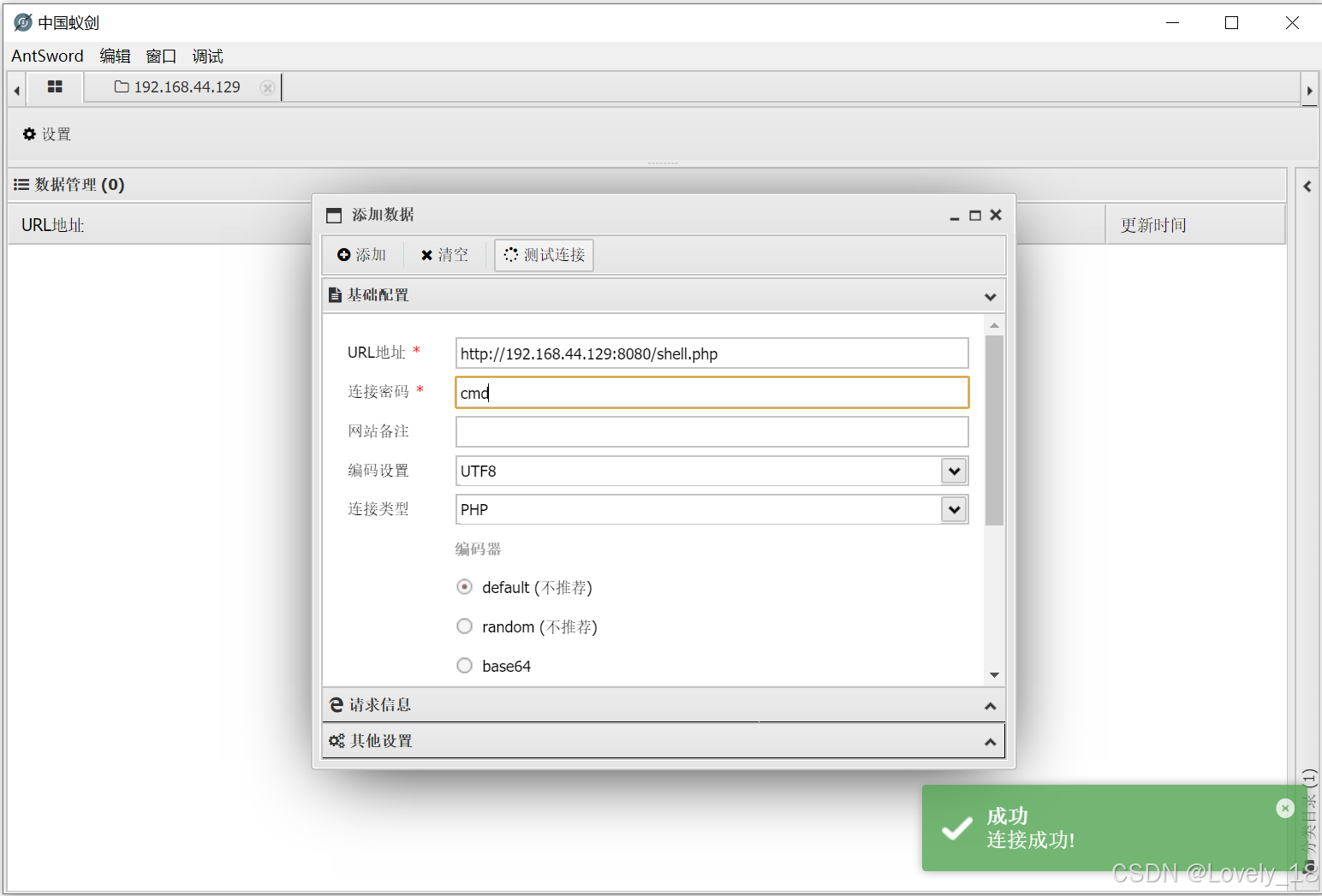Viewport: 1322px width, 896px height.
Task: Open the home grid icon tab
Action: point(55,86)
